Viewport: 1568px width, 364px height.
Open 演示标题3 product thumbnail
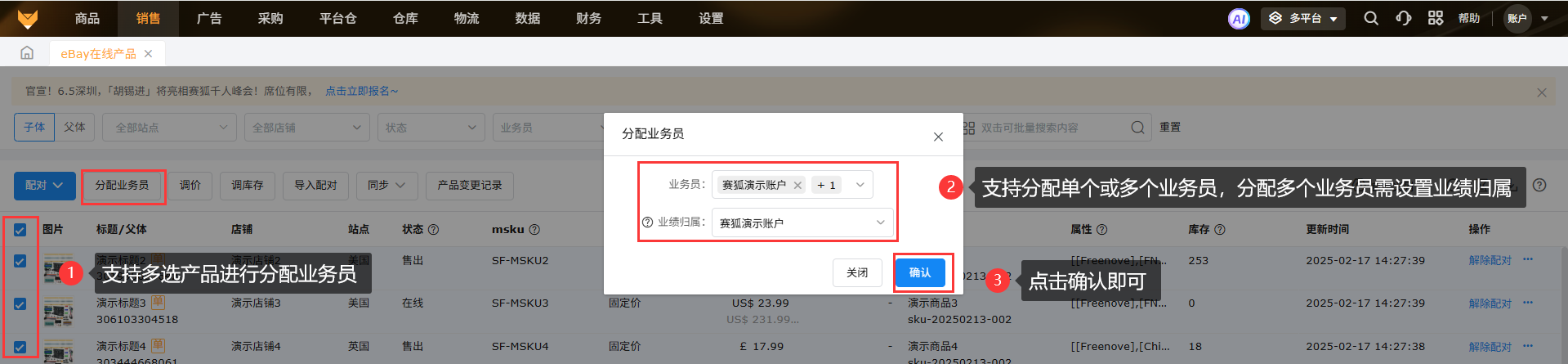pos(58,311)
